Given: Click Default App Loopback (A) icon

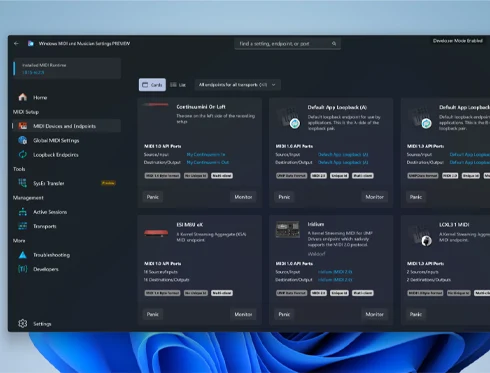Looking at the screenshot, I should 288,117.
